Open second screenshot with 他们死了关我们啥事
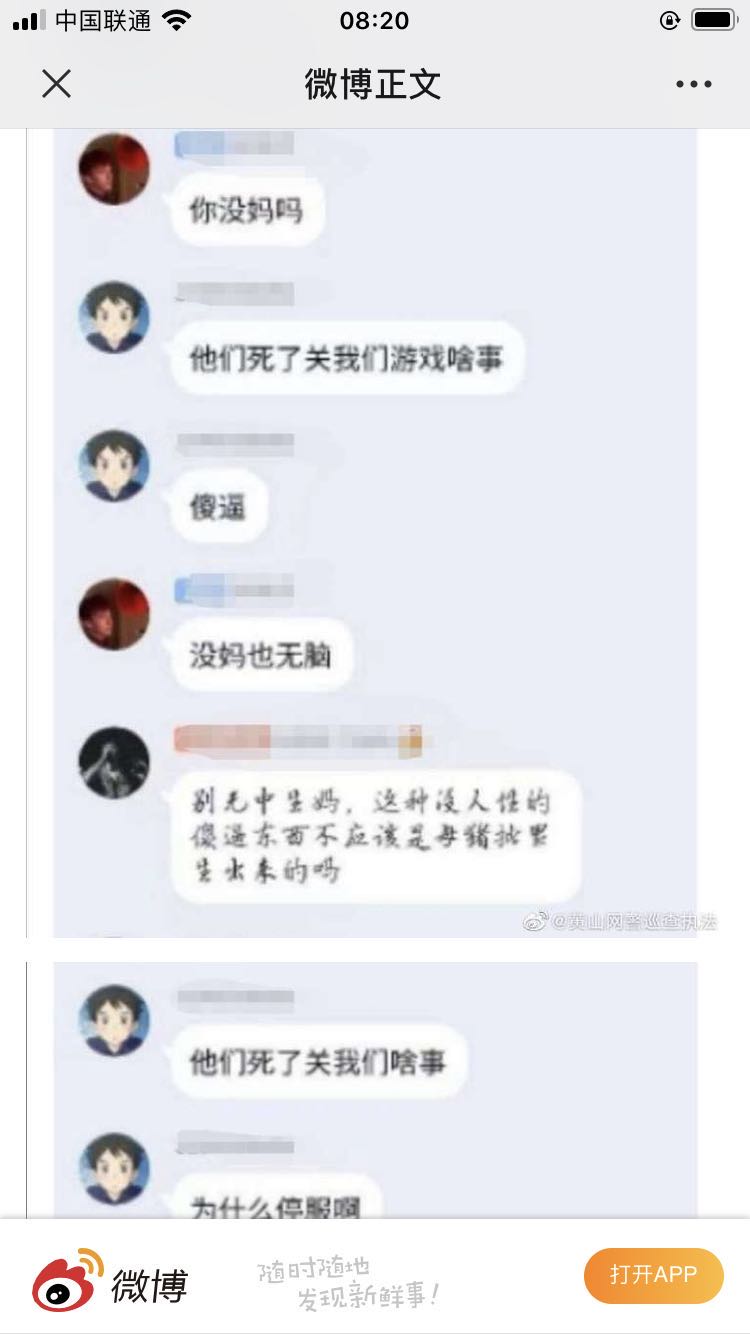750x1334 pixels. coord(375,1090)
